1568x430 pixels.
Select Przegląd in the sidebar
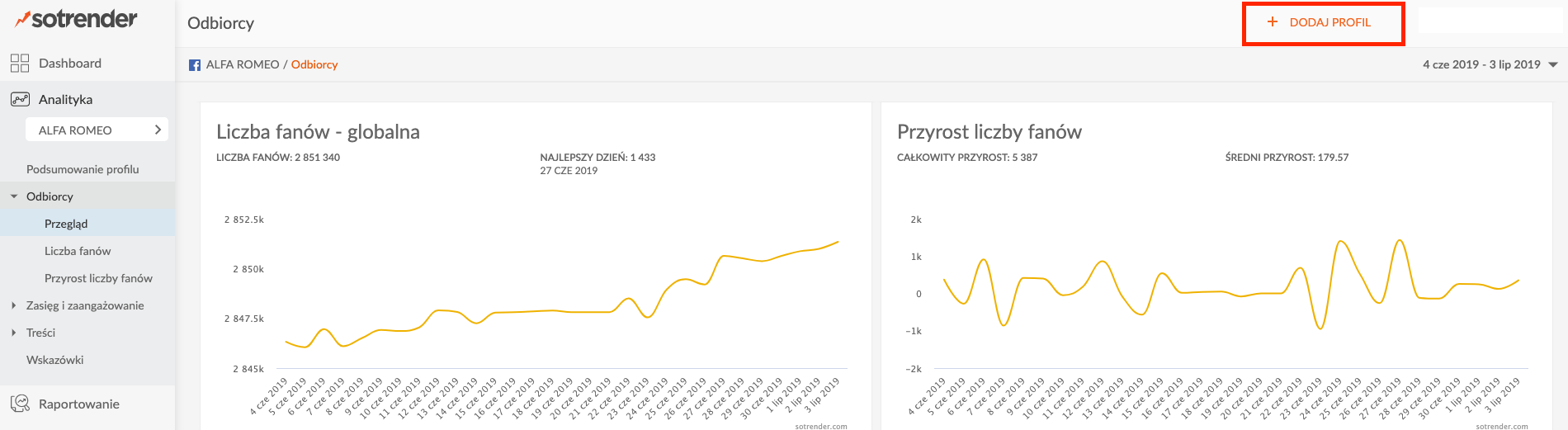click(x=66, y=224)
